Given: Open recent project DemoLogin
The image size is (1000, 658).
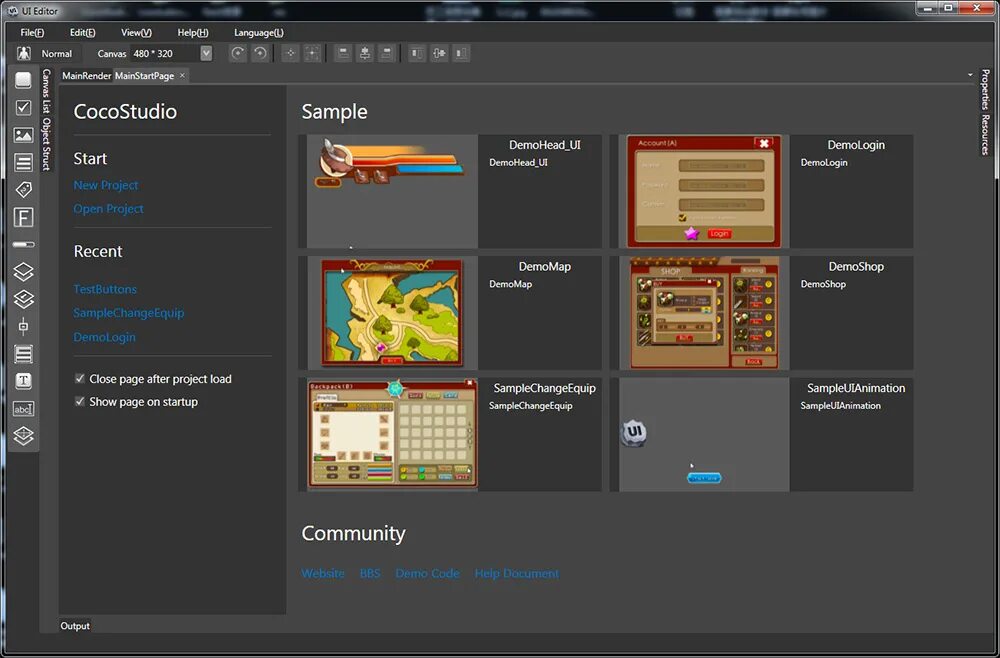Looking at the screenshot, I should click(105, 337).
